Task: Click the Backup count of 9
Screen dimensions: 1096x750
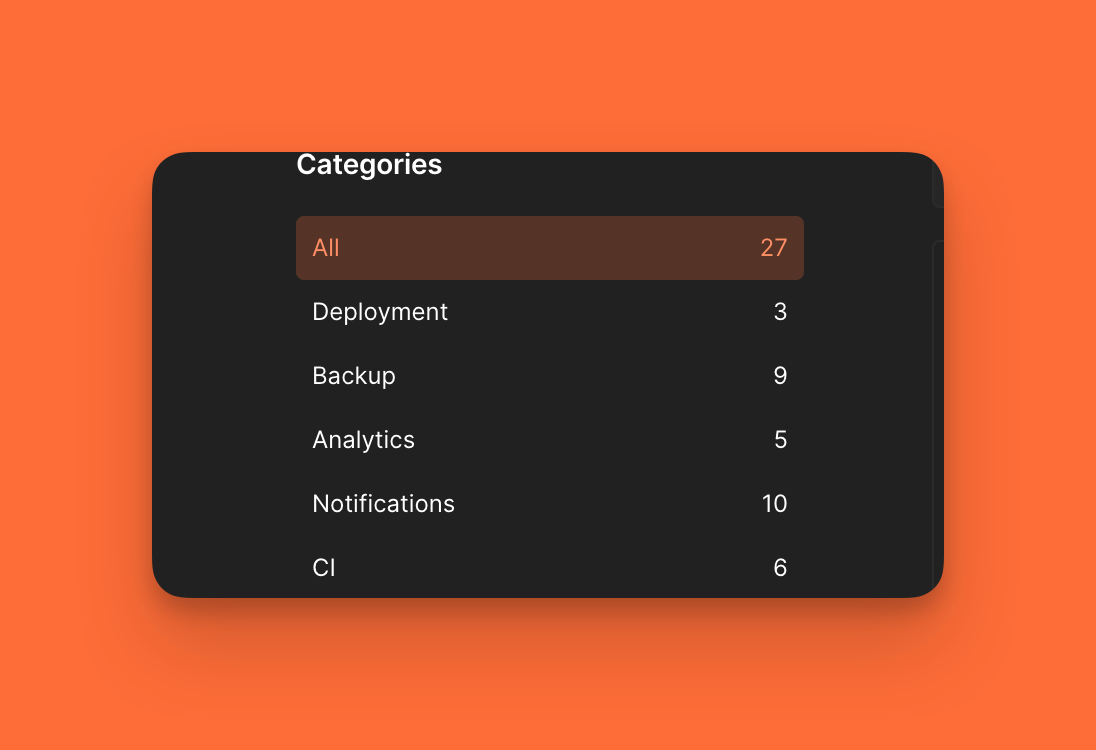Action: [780, 376]
